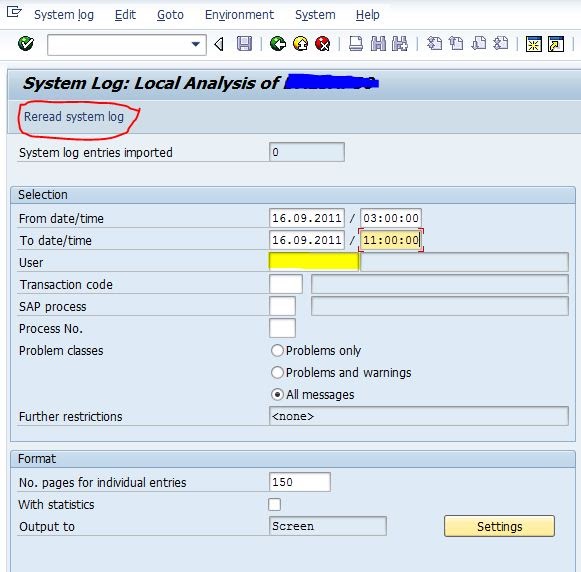This screenshot has height=572, width=581.
Task: Click the Problem classes label
Action: click(x=61, y=350)
